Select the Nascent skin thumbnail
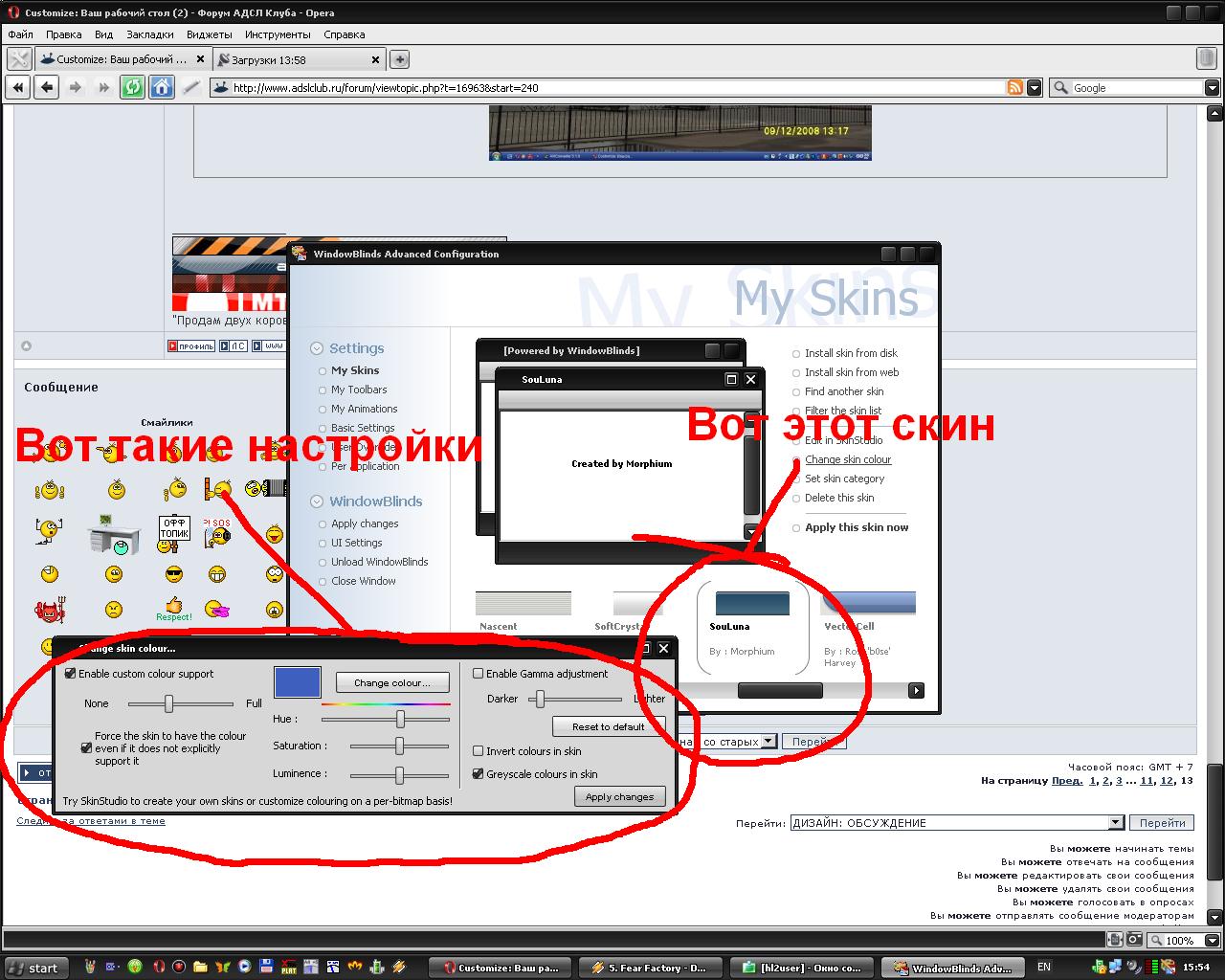 523,603
